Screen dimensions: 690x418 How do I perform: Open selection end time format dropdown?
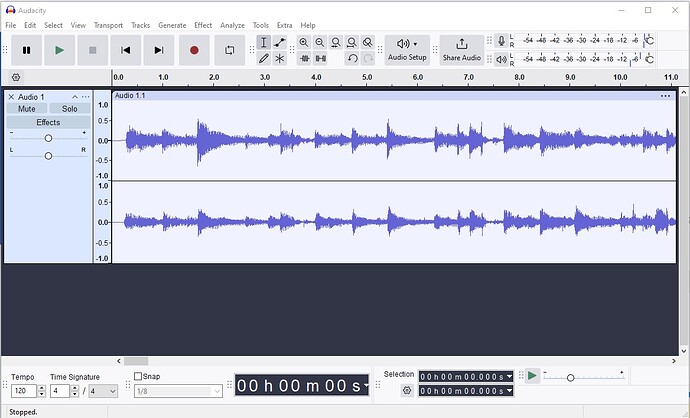tap(509, 391)
